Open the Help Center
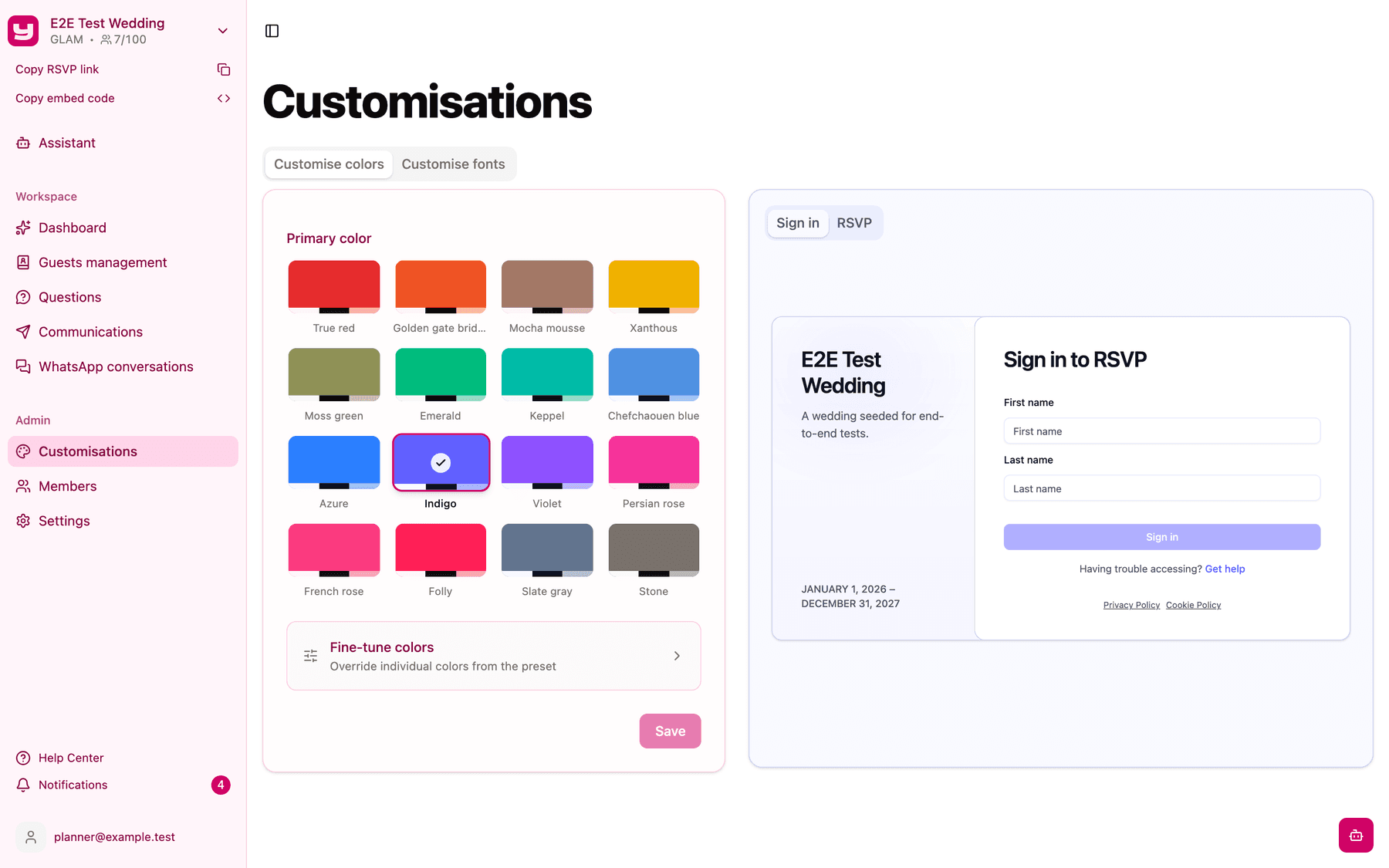 (123, 758)
